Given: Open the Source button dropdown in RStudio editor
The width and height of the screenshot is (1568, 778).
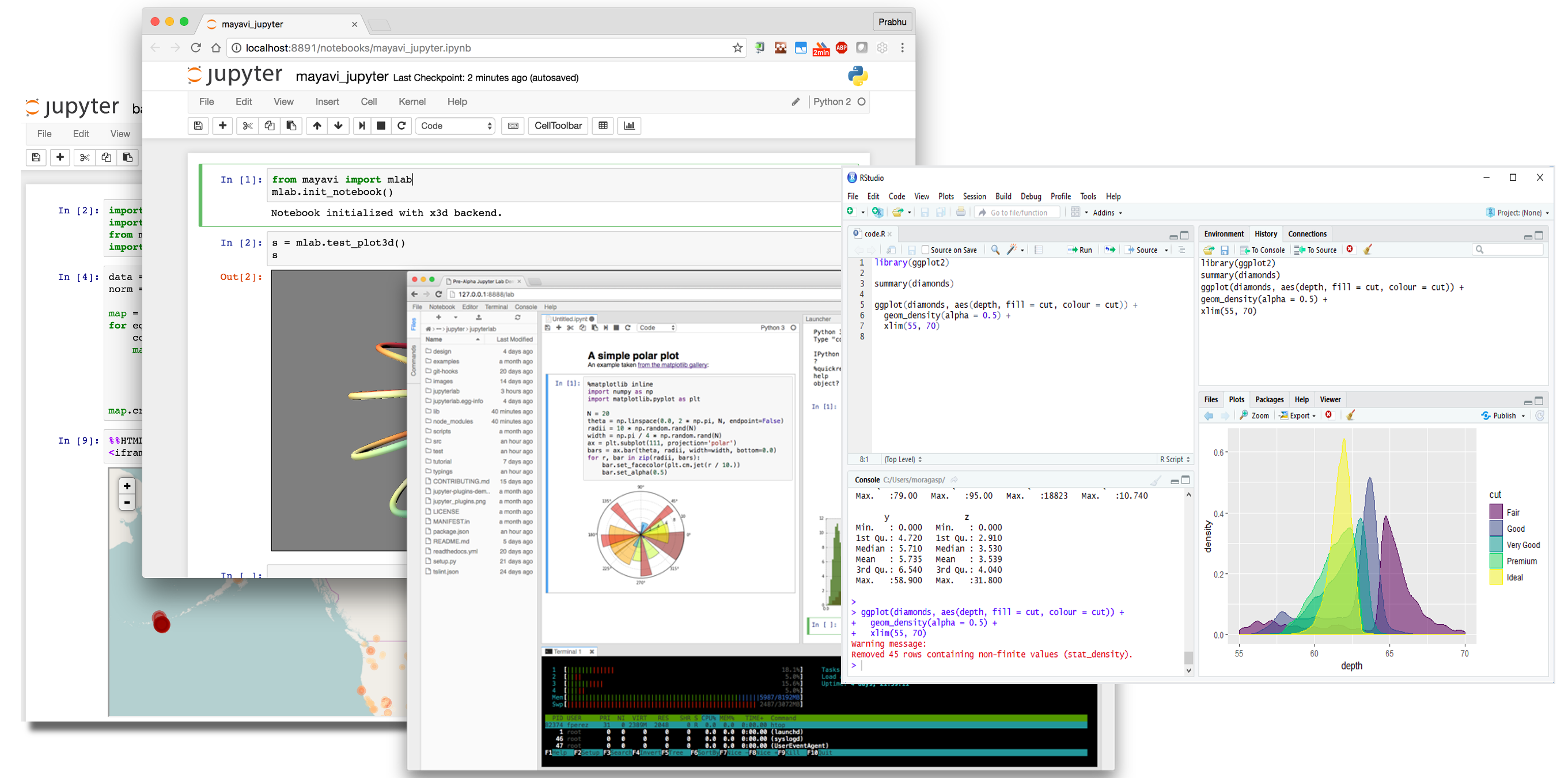Looking at the screenshot, I should pyautogui.click(x=1166, y=250).
